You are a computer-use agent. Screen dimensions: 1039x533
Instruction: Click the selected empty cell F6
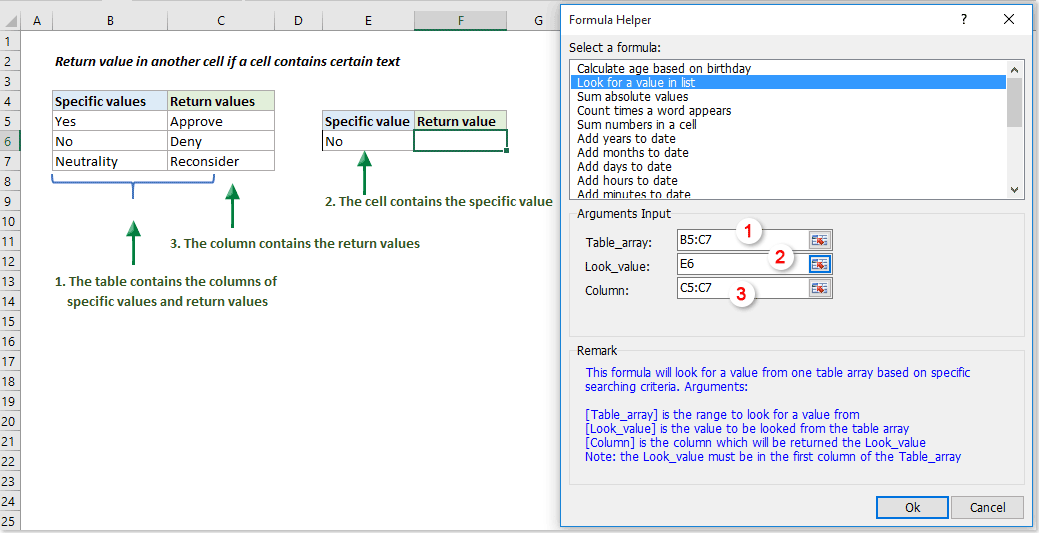(461, 141)
